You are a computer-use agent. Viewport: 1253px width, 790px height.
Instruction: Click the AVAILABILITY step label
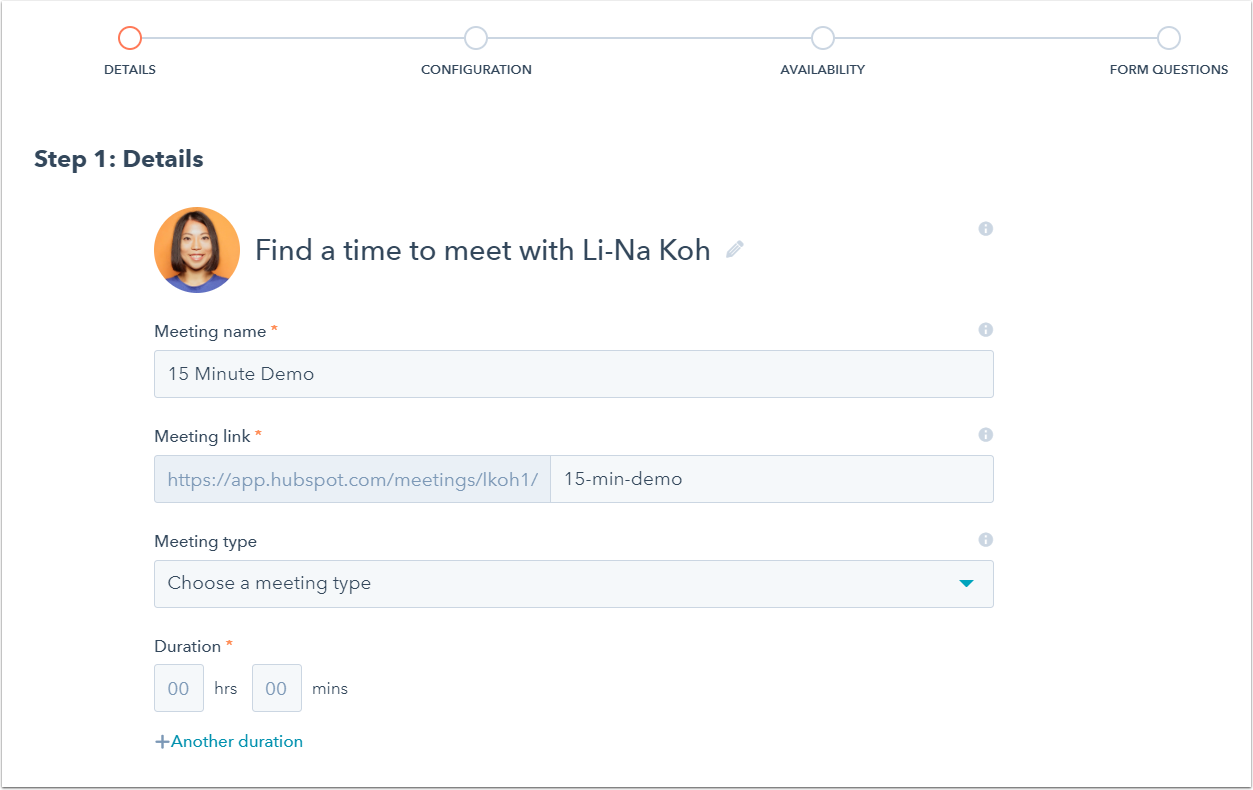[x=822, y=70]
